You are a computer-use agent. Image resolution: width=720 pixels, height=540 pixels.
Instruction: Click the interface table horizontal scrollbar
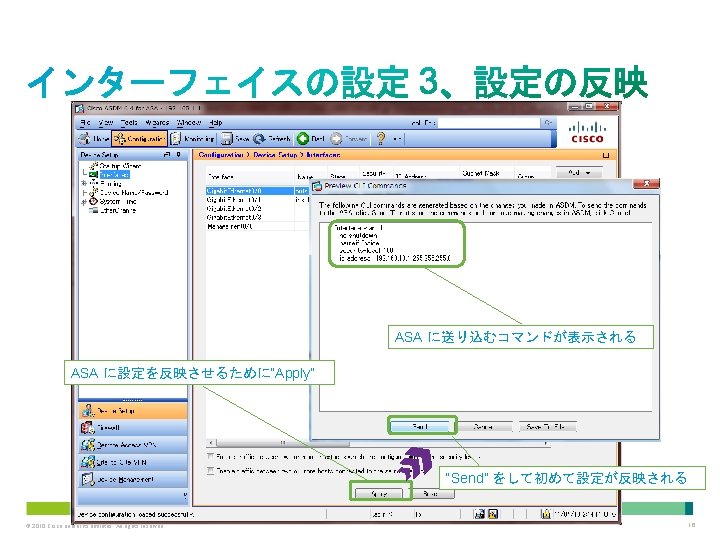[282, 443]
